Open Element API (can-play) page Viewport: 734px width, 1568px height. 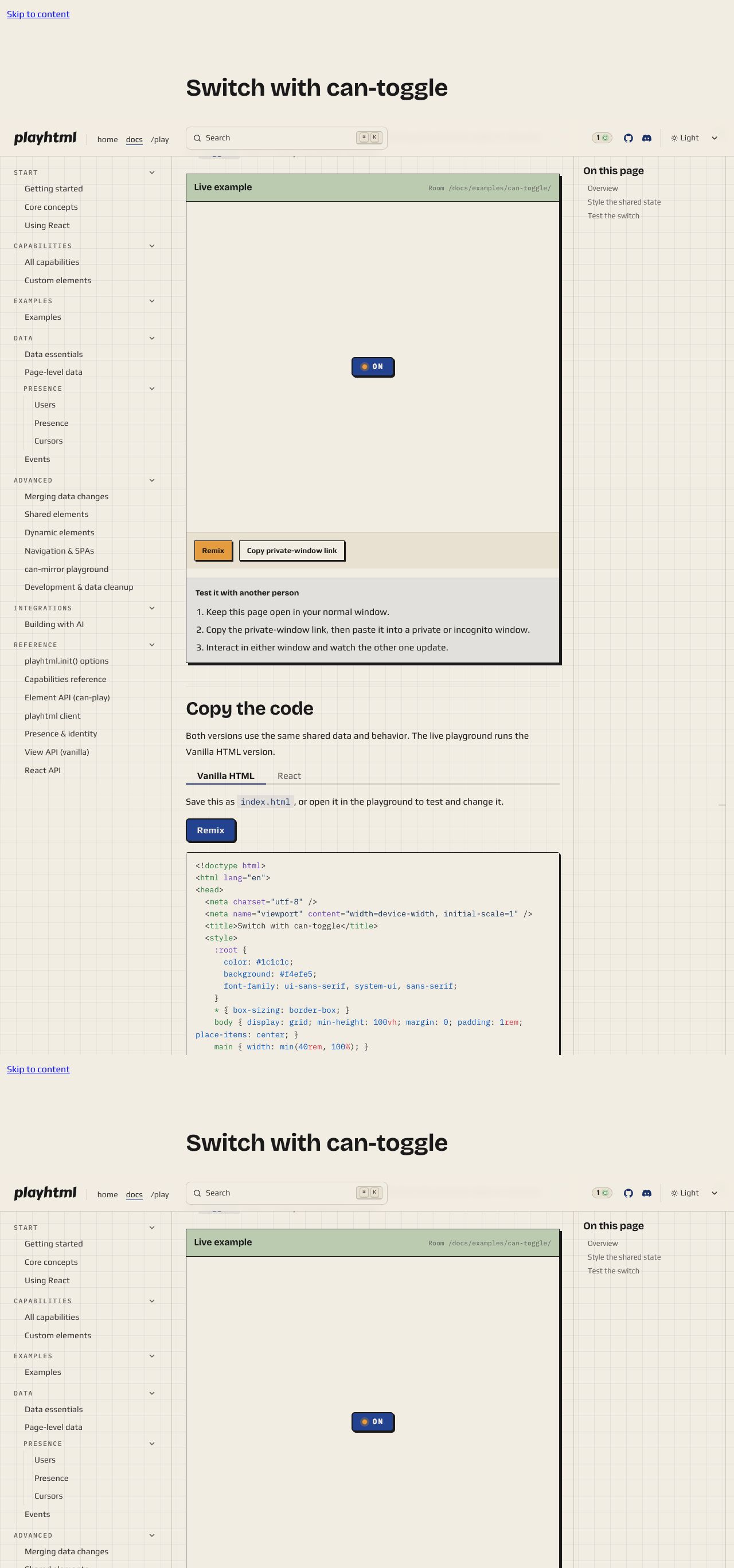click(x=67, y=697)
